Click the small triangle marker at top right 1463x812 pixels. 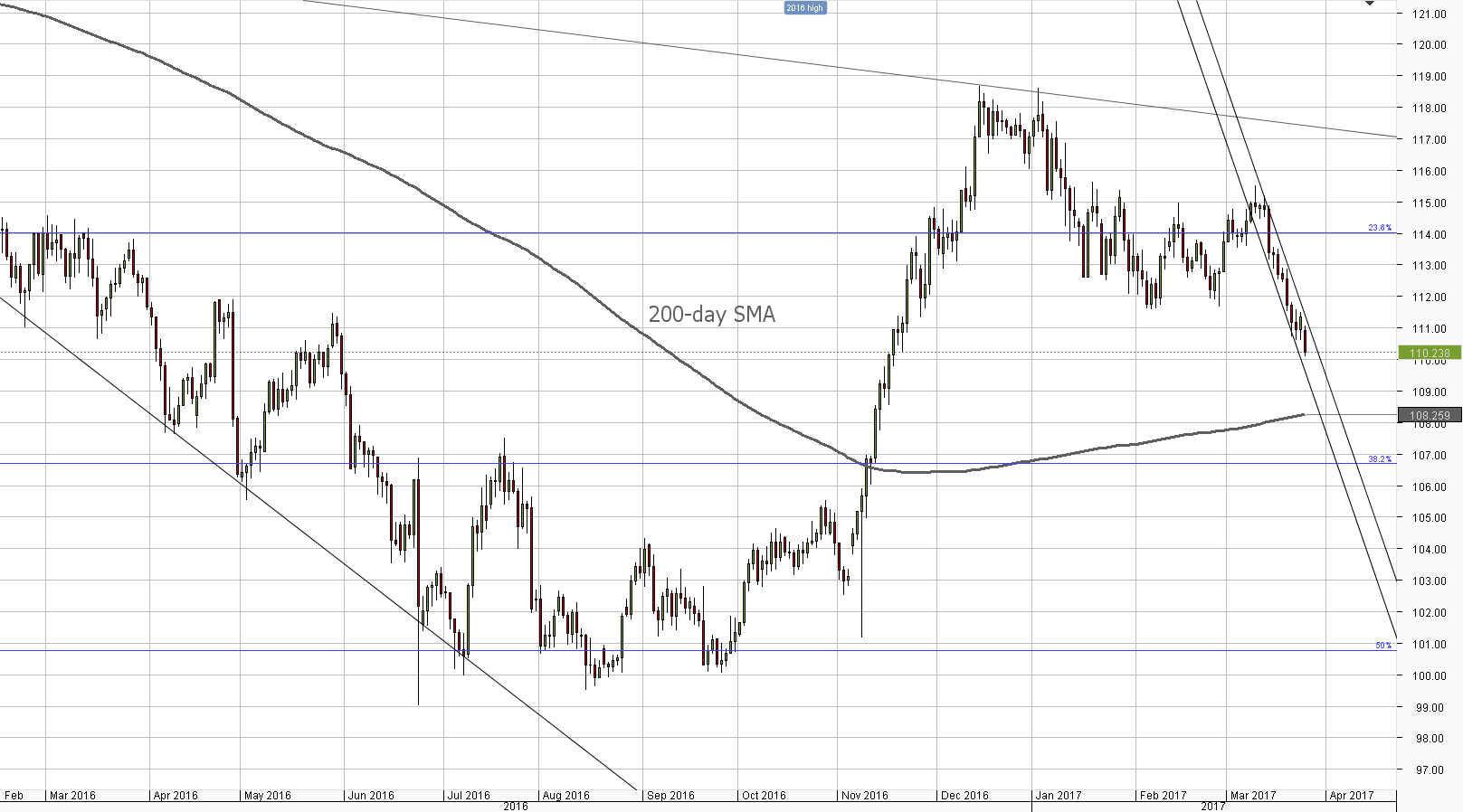pyautogui.click(x=1370, y=4)
